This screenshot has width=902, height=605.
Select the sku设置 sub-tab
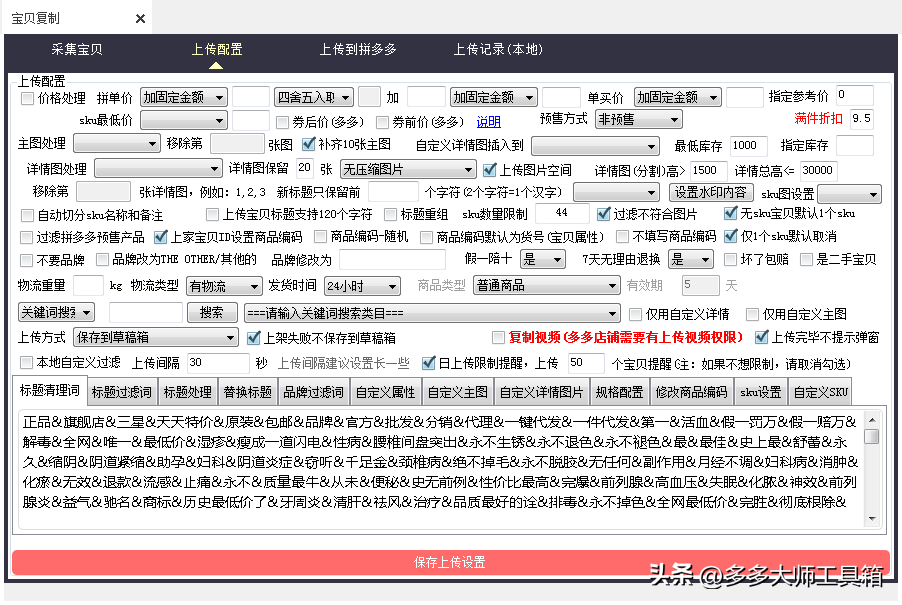(x=760, y=390)
